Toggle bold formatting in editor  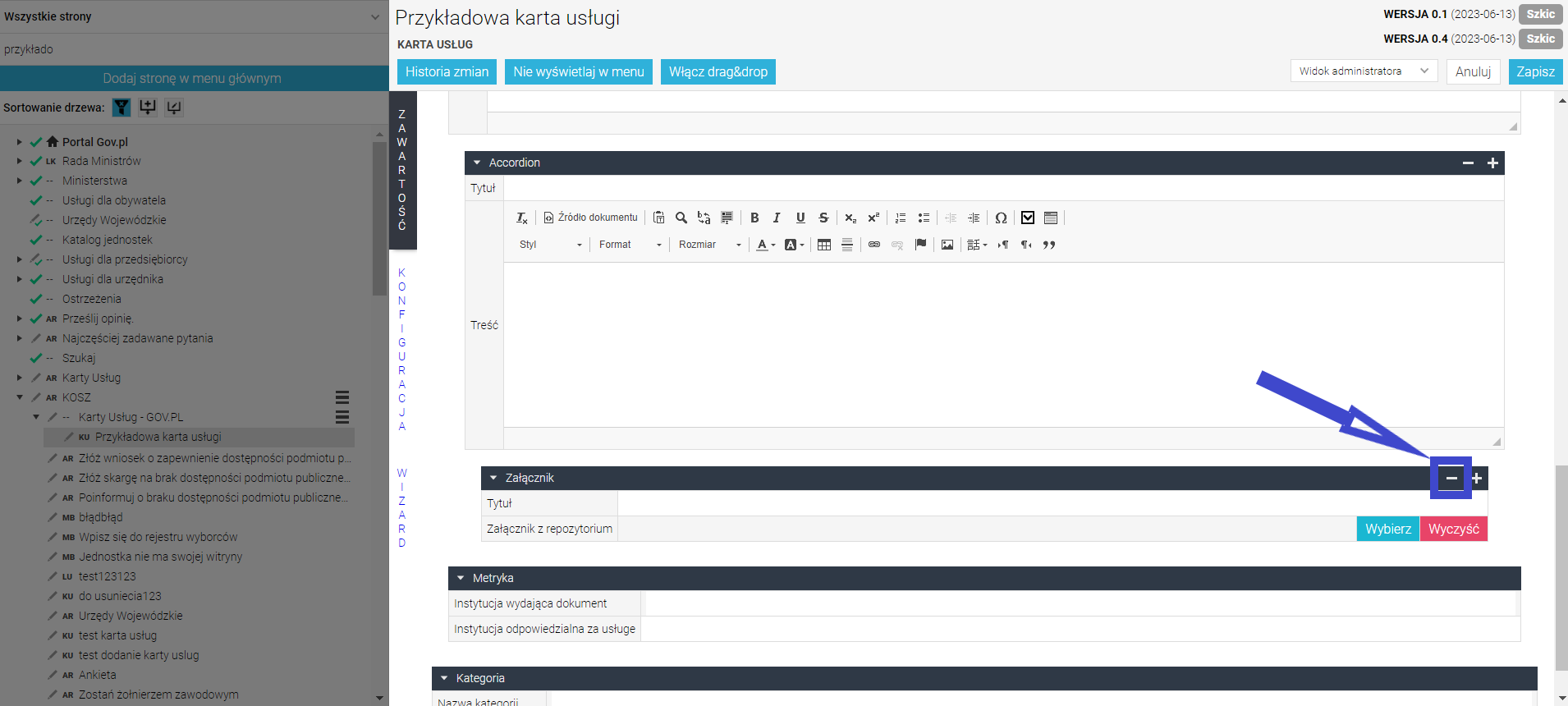click(754, 218)
